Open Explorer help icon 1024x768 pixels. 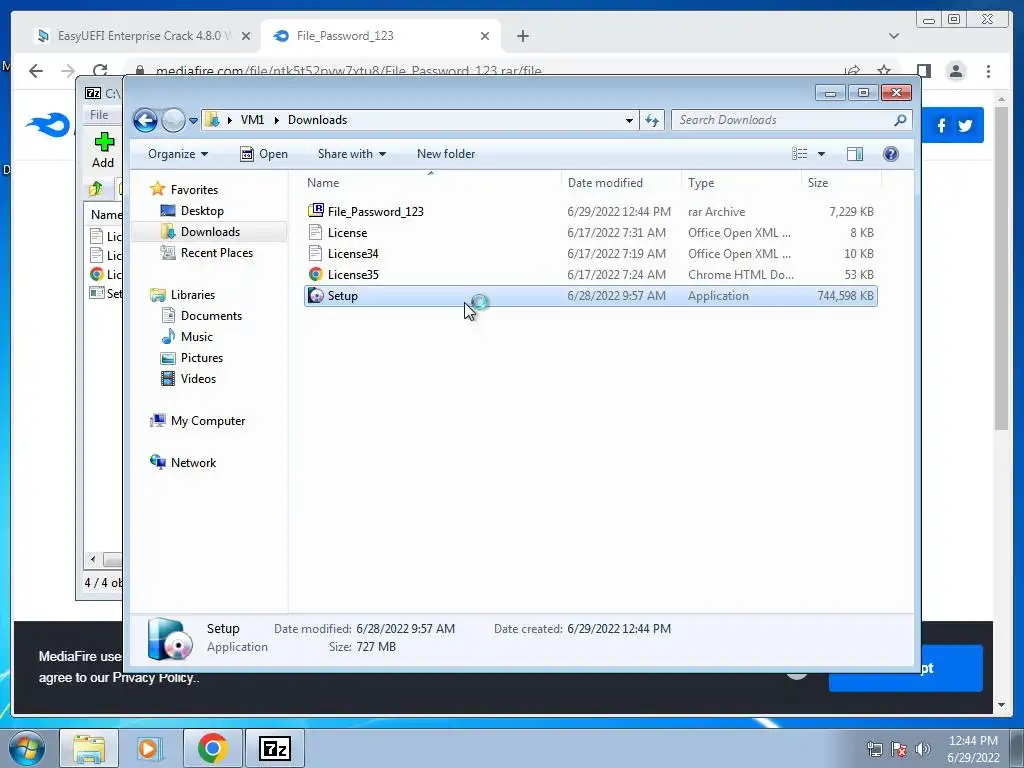[891, 154]
